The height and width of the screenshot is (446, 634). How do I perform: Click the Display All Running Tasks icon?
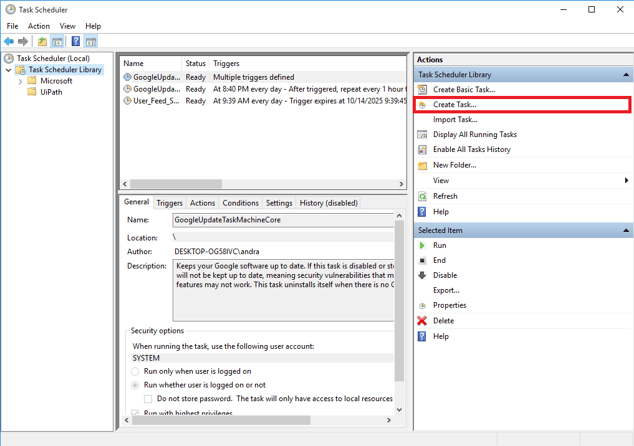(x=423, y=135)
